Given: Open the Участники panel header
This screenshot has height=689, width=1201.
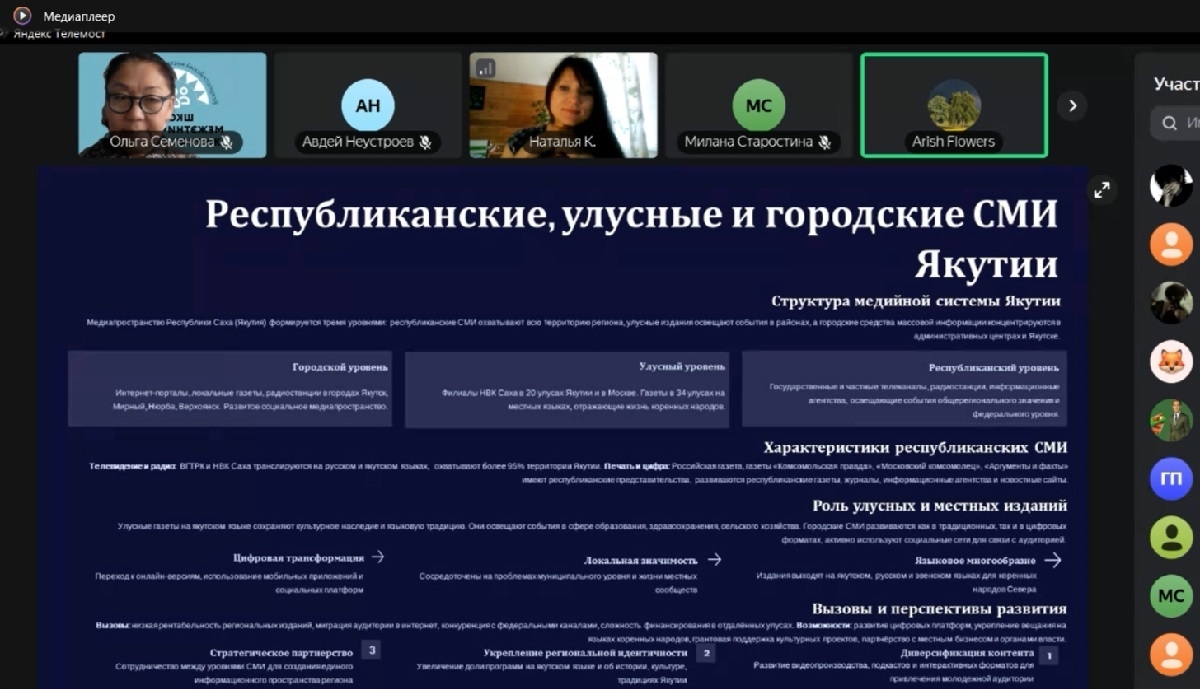Looking at the screenshot, I should tap(1176, 83).
